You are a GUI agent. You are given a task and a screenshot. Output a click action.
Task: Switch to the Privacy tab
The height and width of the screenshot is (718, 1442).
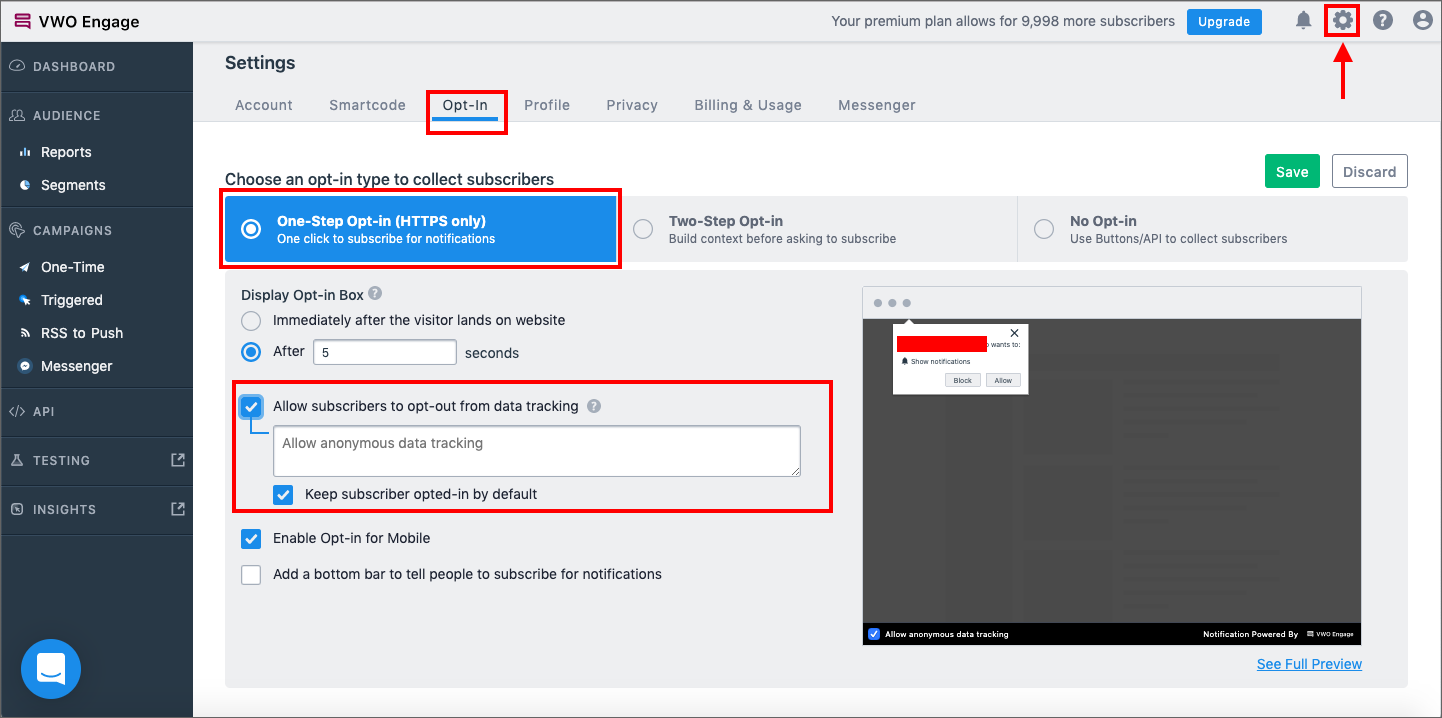(x=632, y=105)
